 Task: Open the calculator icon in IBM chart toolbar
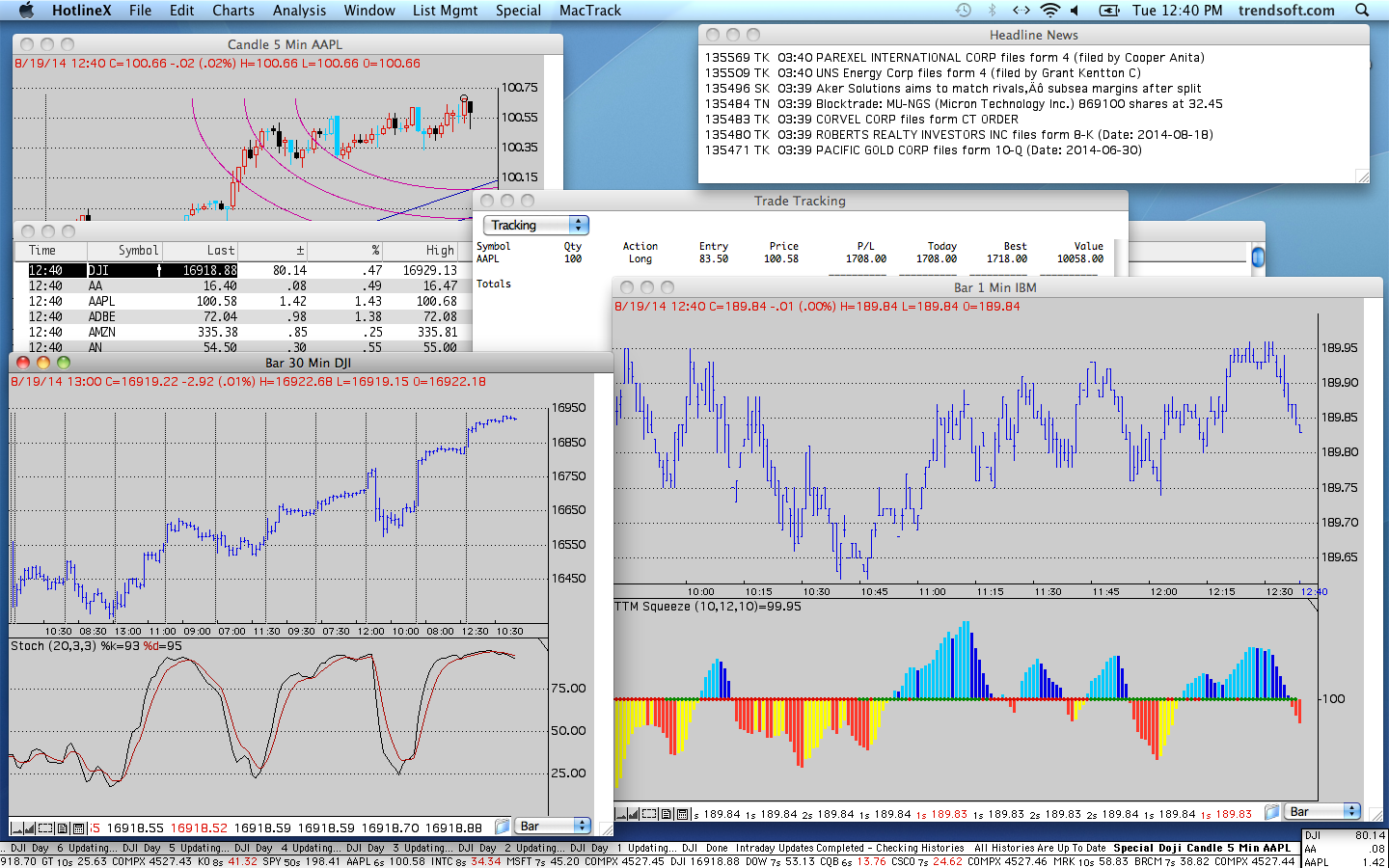coord(682,814)
